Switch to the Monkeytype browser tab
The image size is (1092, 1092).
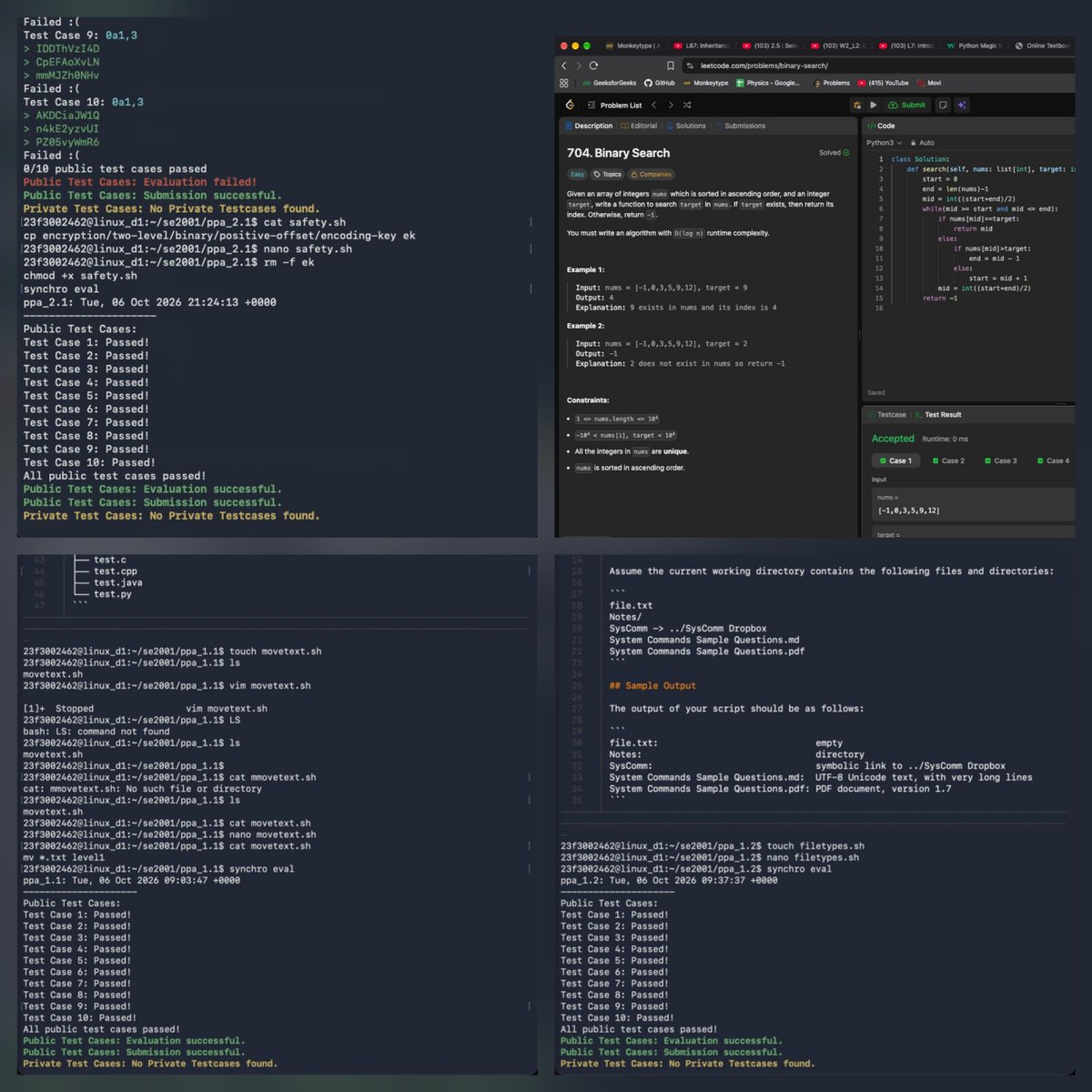click(632, 45)
